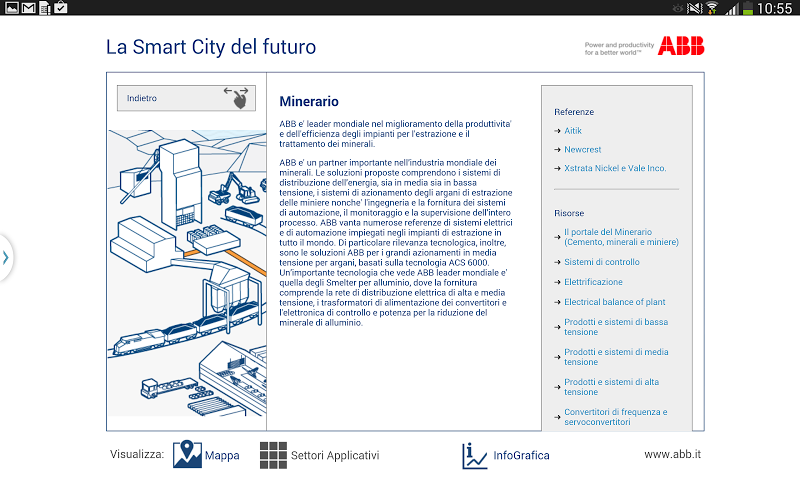Image resolution: width=800 pixels, height=500 pixels.
Task: Tap battery icon in status bar
Action: (x=747, y=8)
